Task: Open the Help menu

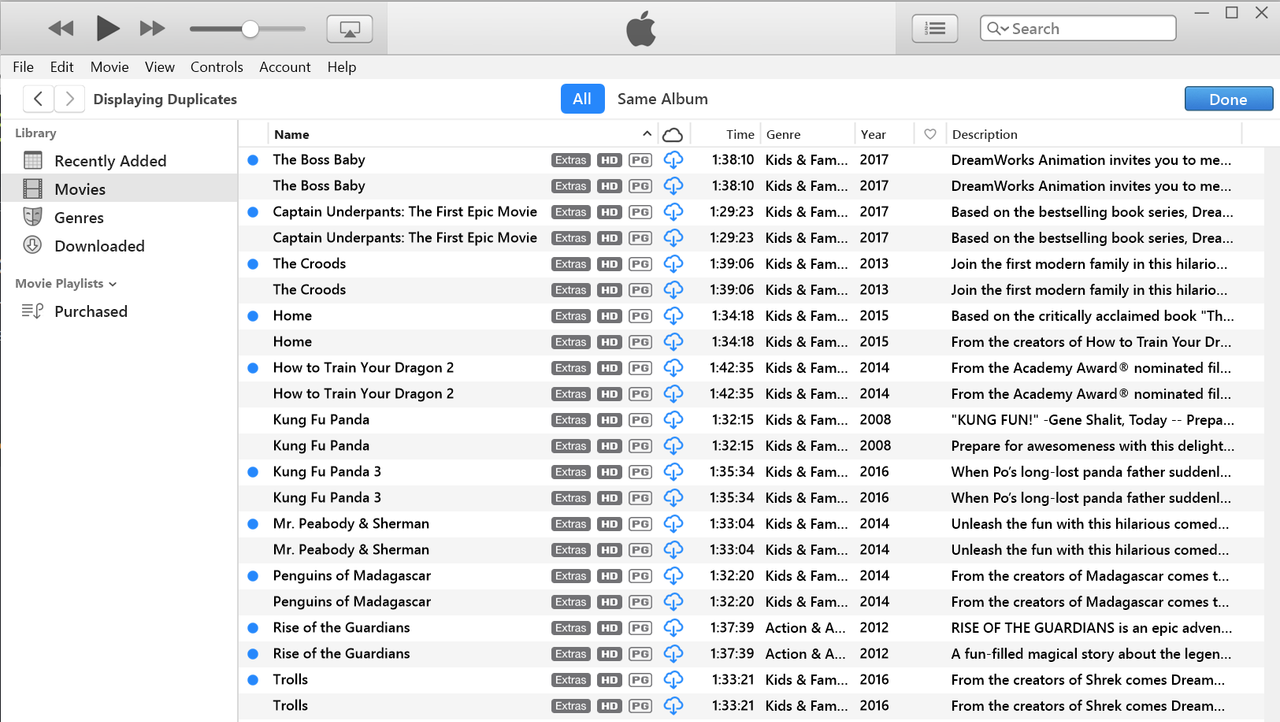Action: point(341,67)
